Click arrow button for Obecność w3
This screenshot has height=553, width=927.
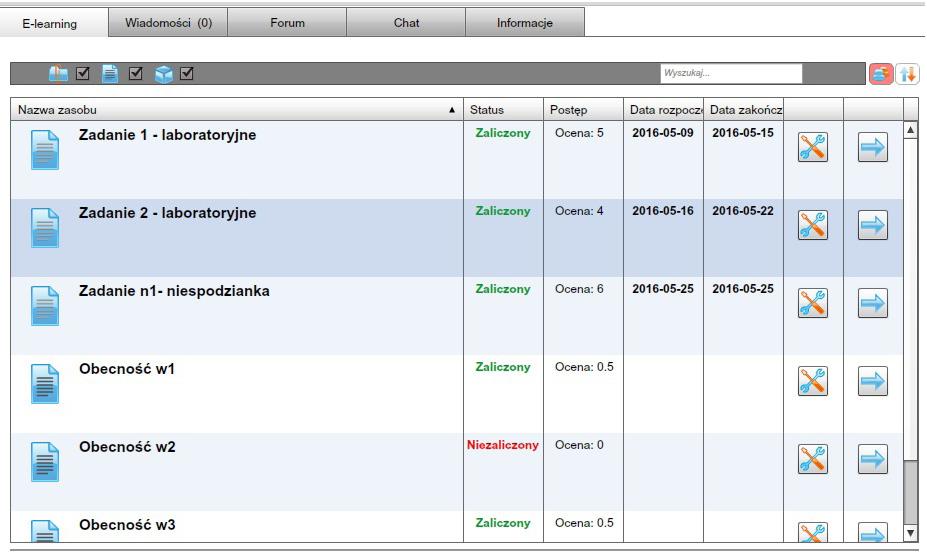[873, 532]
